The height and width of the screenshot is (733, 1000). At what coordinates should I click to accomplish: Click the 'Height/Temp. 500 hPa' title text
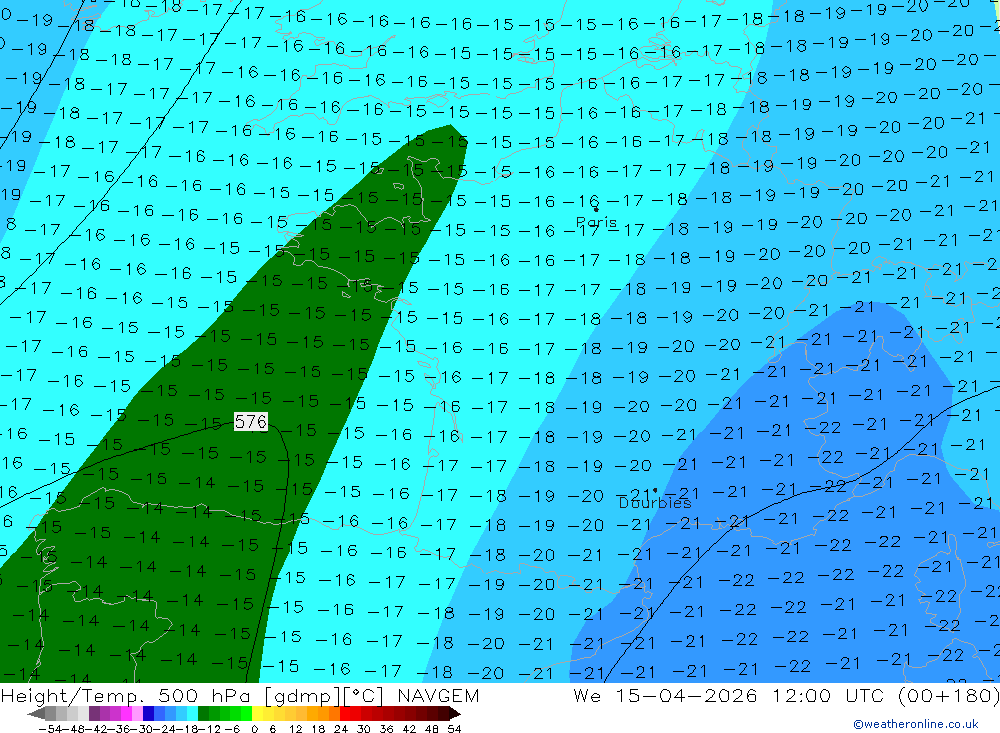(128, 695)
